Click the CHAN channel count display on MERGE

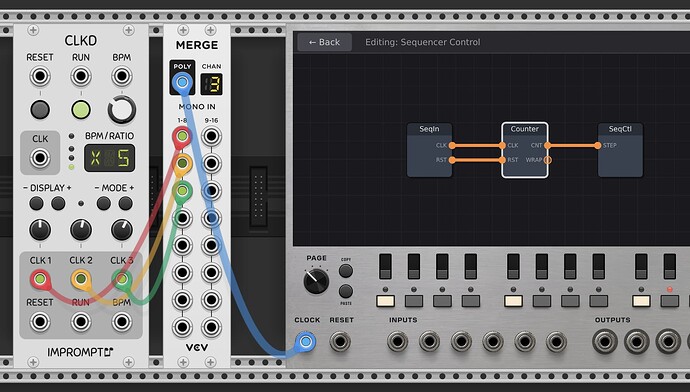tap(212, 84)
